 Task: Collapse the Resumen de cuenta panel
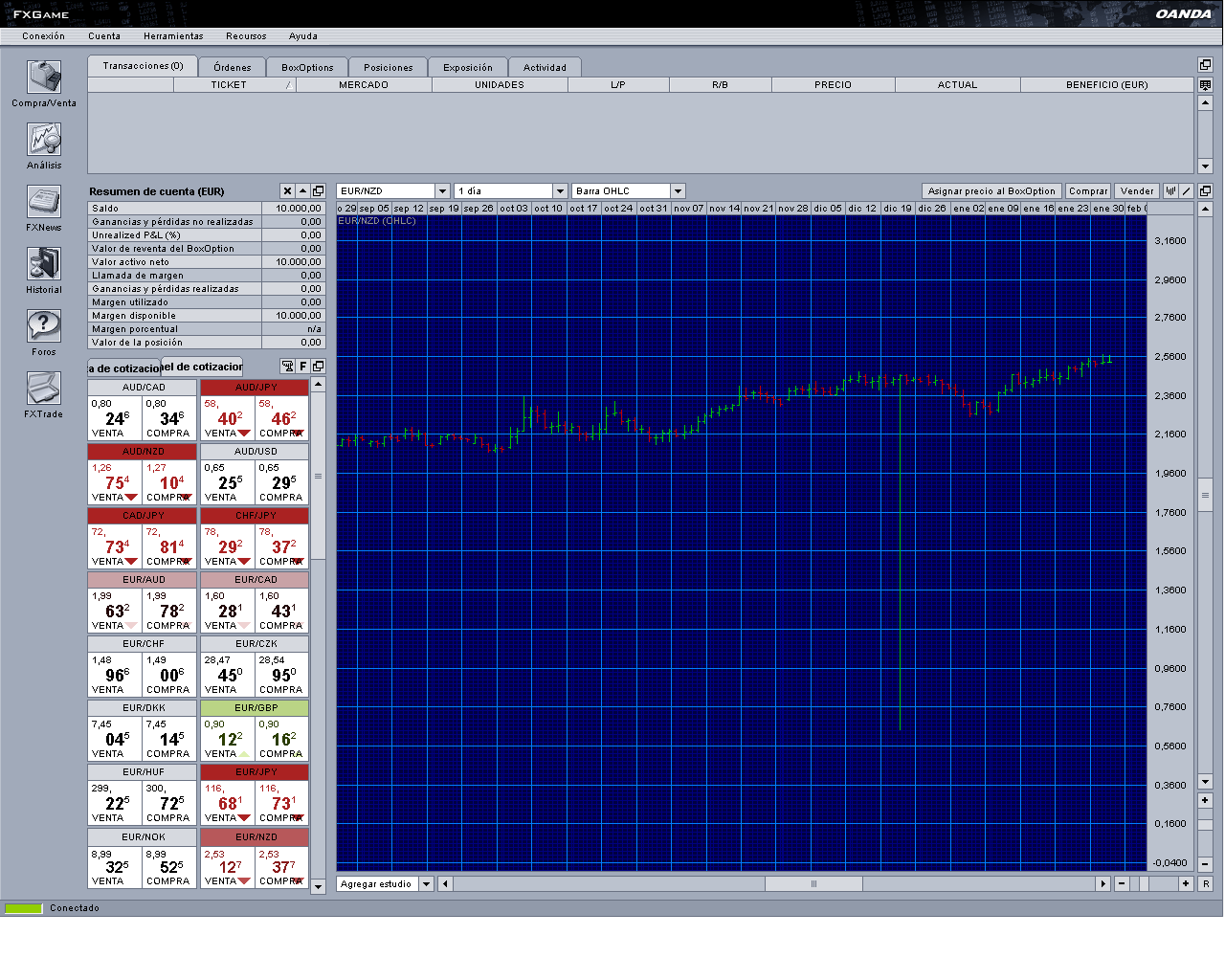(x=302, y=191)
